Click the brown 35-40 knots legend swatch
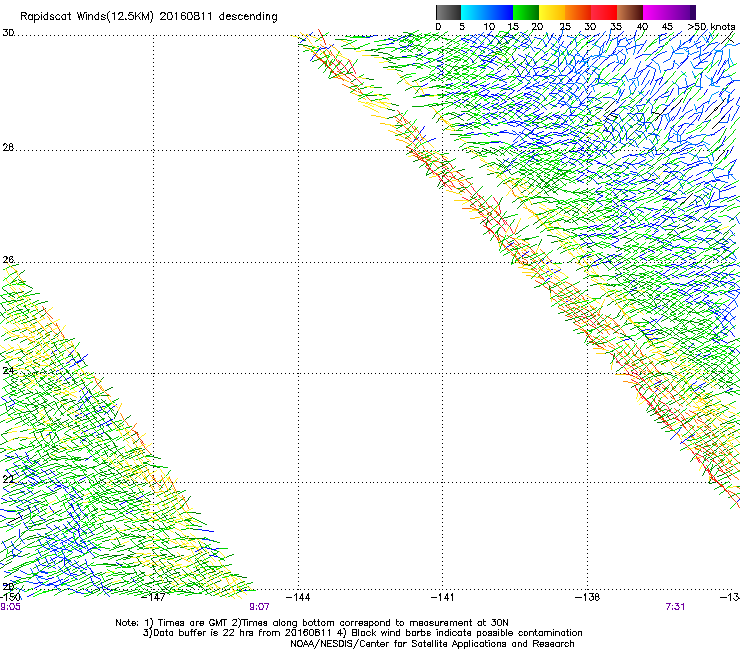 tap(630, 12)
